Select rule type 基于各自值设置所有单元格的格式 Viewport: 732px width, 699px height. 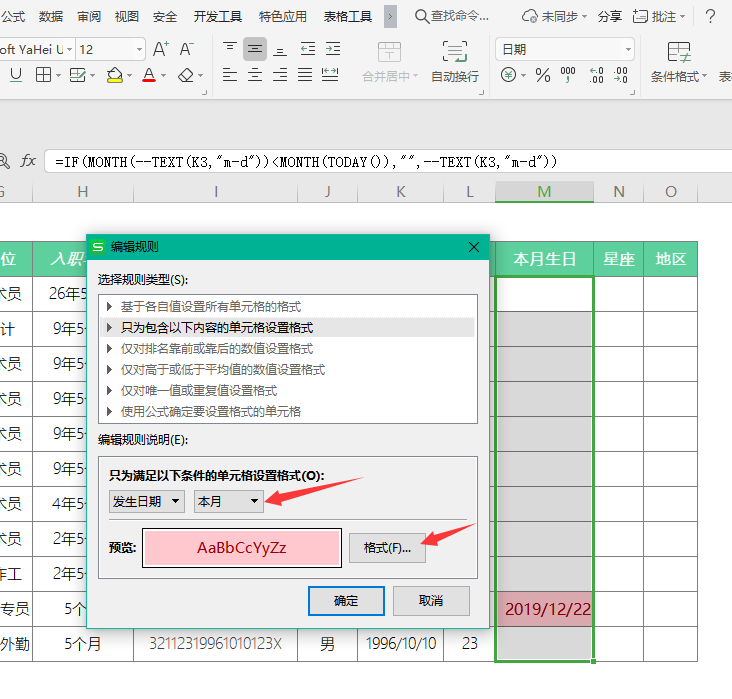click(288, 307)
